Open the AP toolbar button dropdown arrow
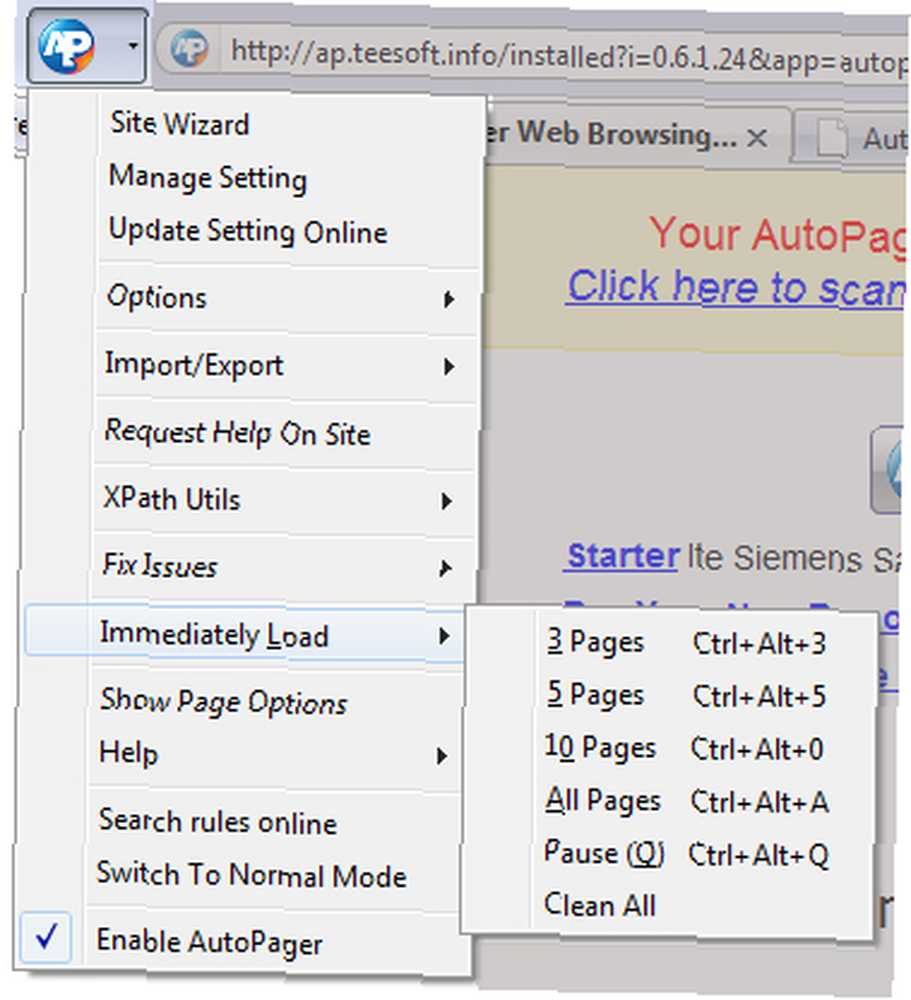 pyautogui.click(x=133, y=46)
